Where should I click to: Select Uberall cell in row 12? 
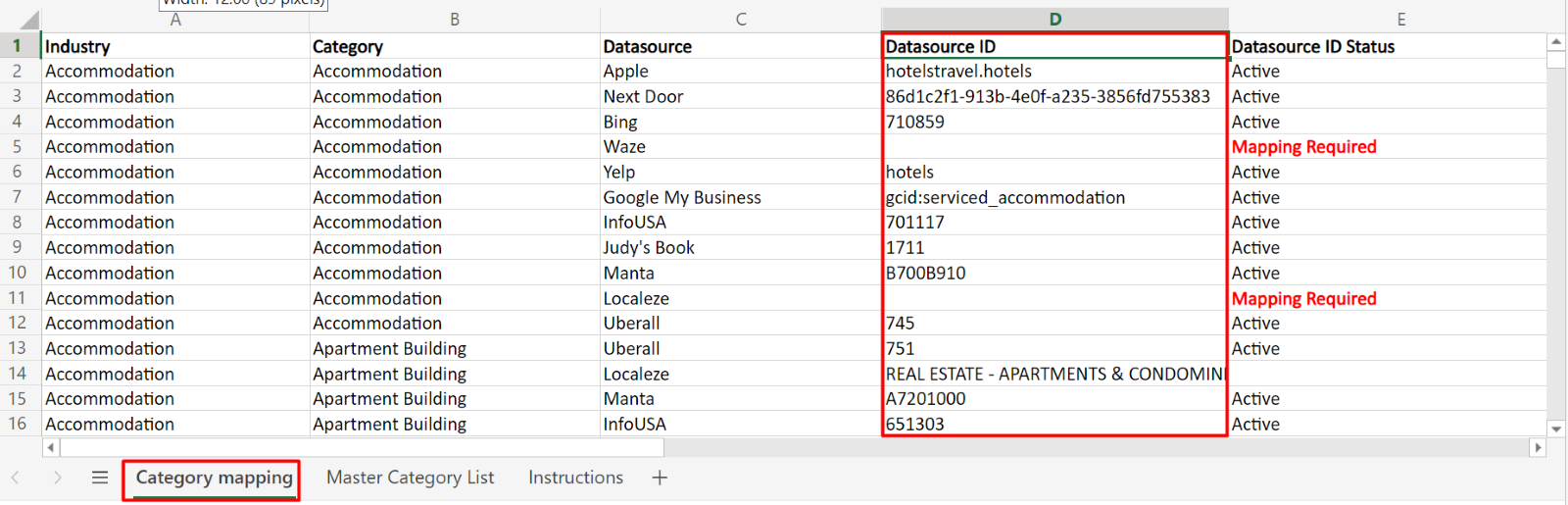(x=741, y=323)
